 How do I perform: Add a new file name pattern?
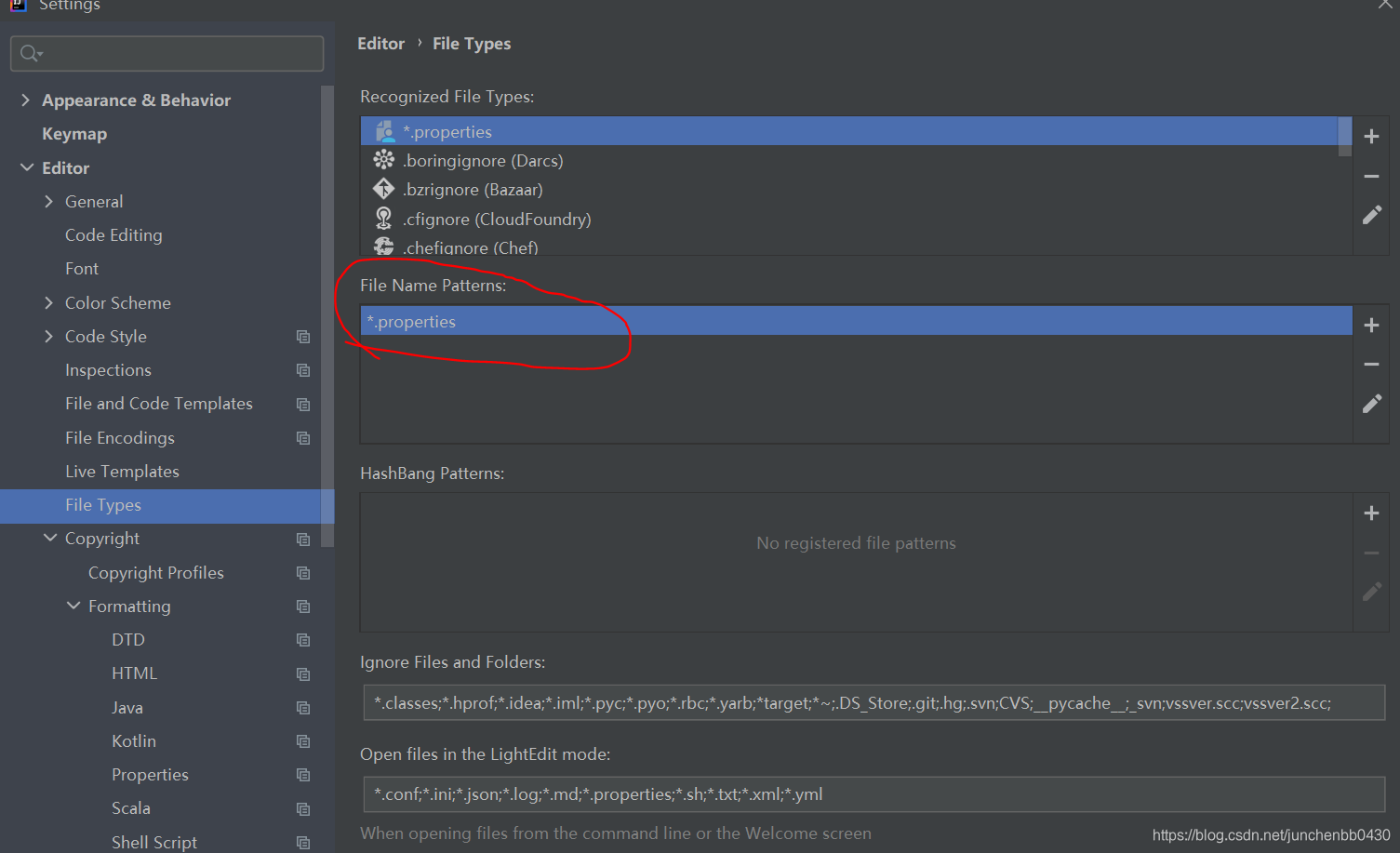(x=1371, y=326)
